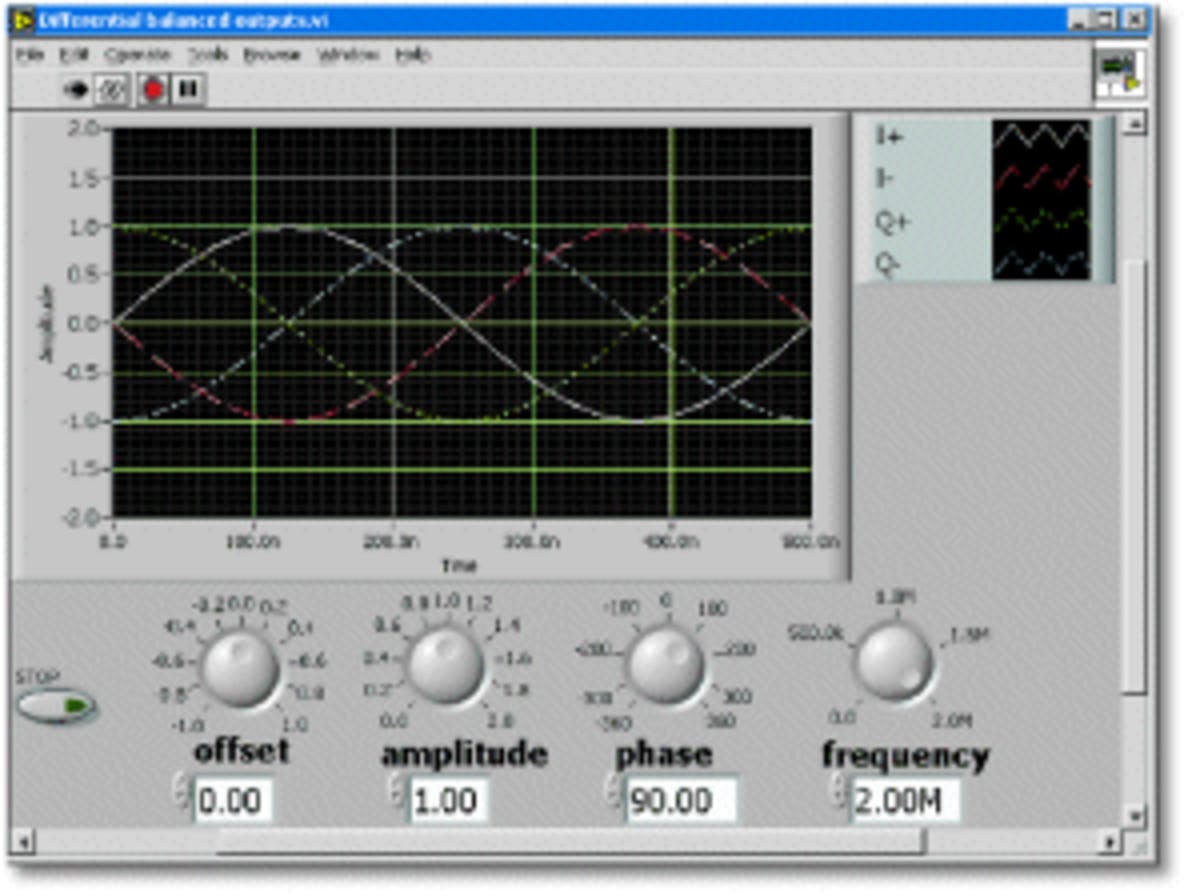Turn the phase knob control
The height and width of the screenshot is (896, 1200).
pyautogui.click(x=665, y=665)
